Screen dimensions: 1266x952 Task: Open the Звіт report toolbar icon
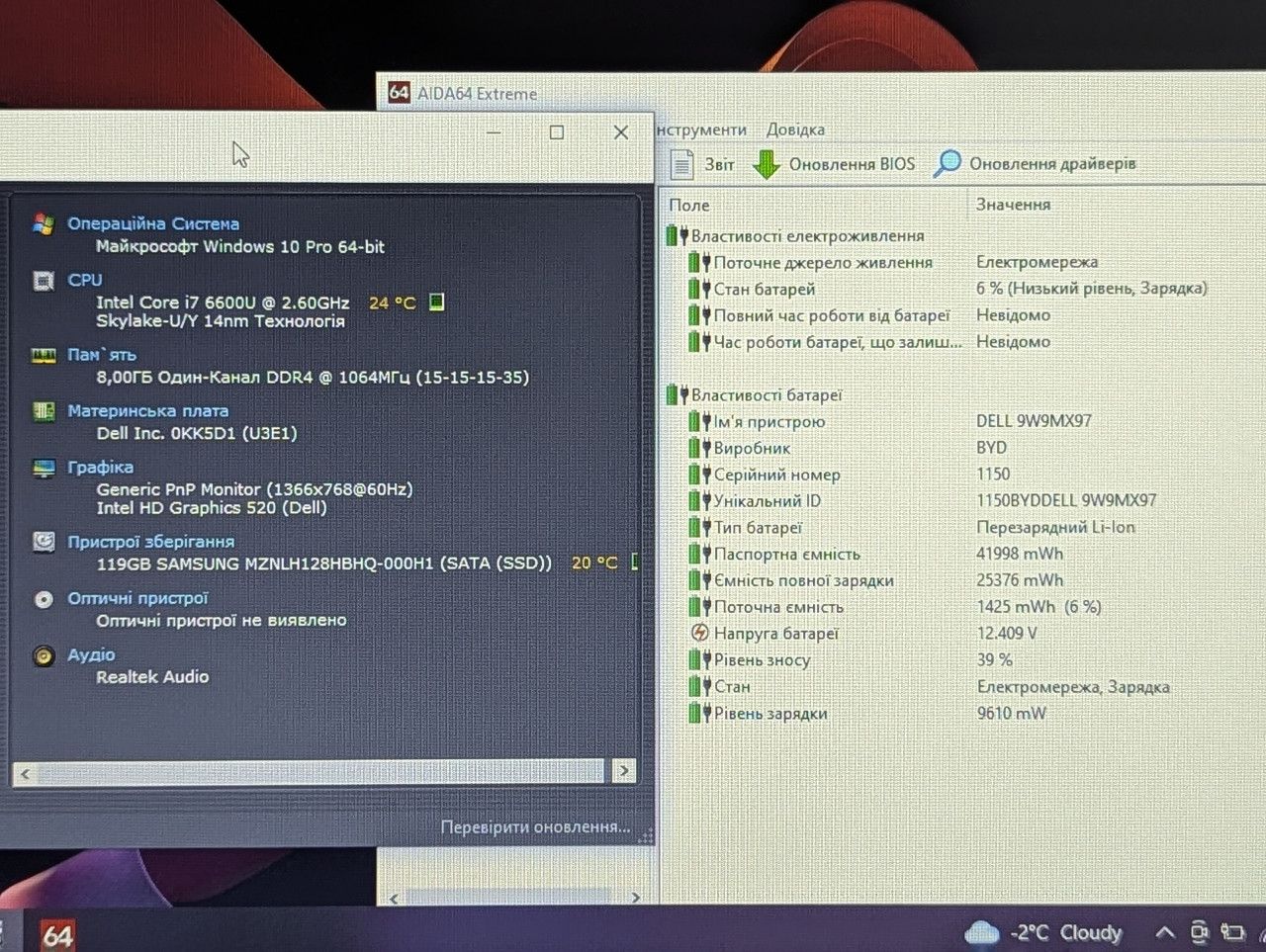click(x=681, y=164)
